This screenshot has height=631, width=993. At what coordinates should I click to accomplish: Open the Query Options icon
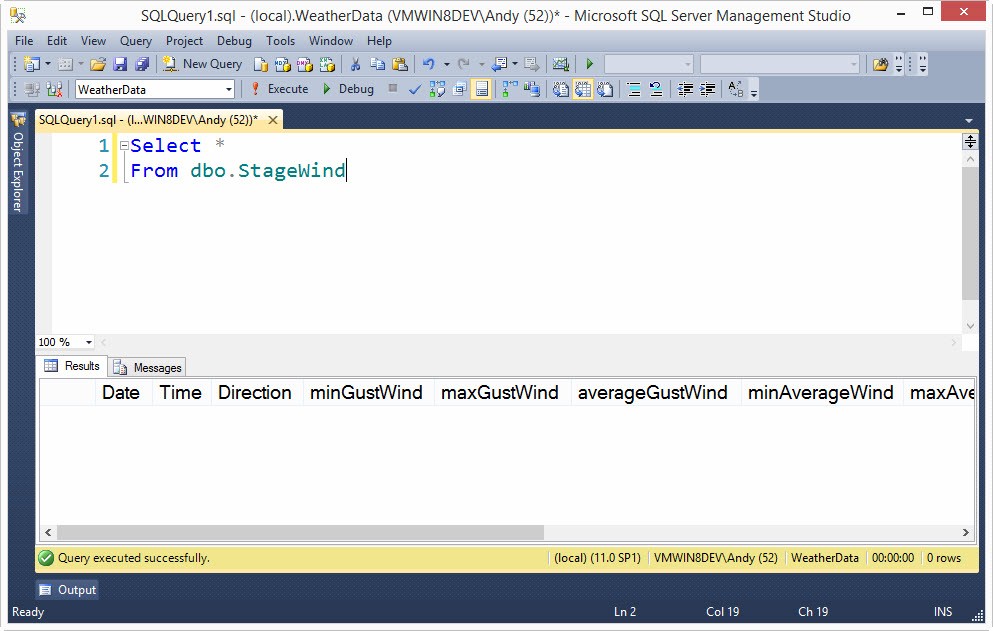point(460,89)
